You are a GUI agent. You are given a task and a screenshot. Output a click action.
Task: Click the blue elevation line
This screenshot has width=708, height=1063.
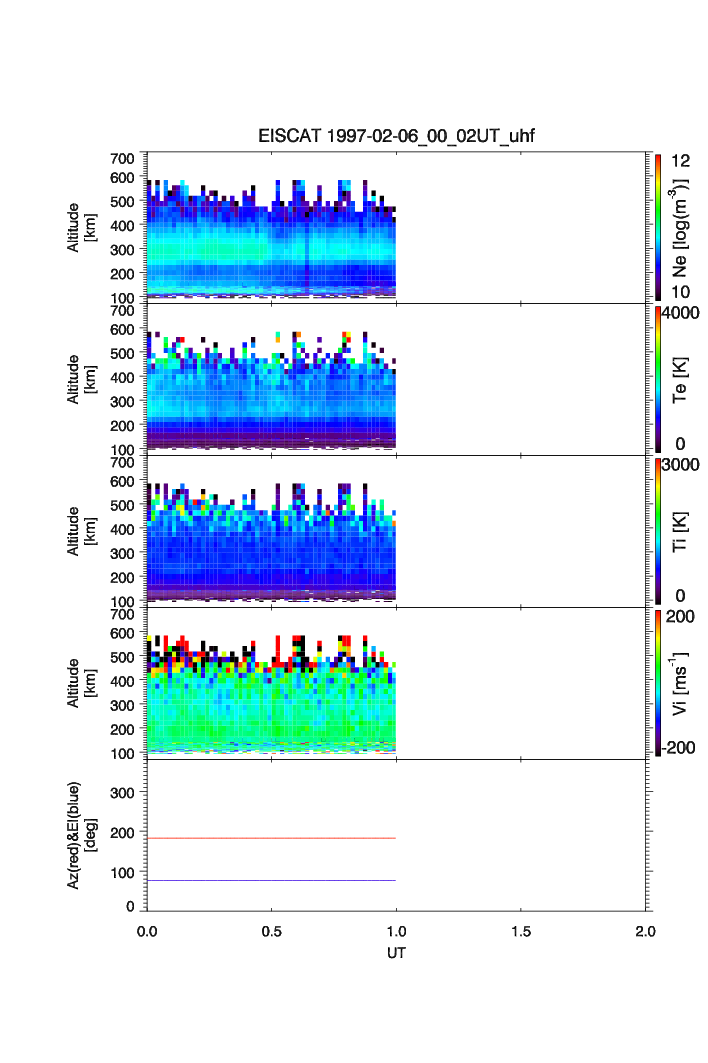271,881
